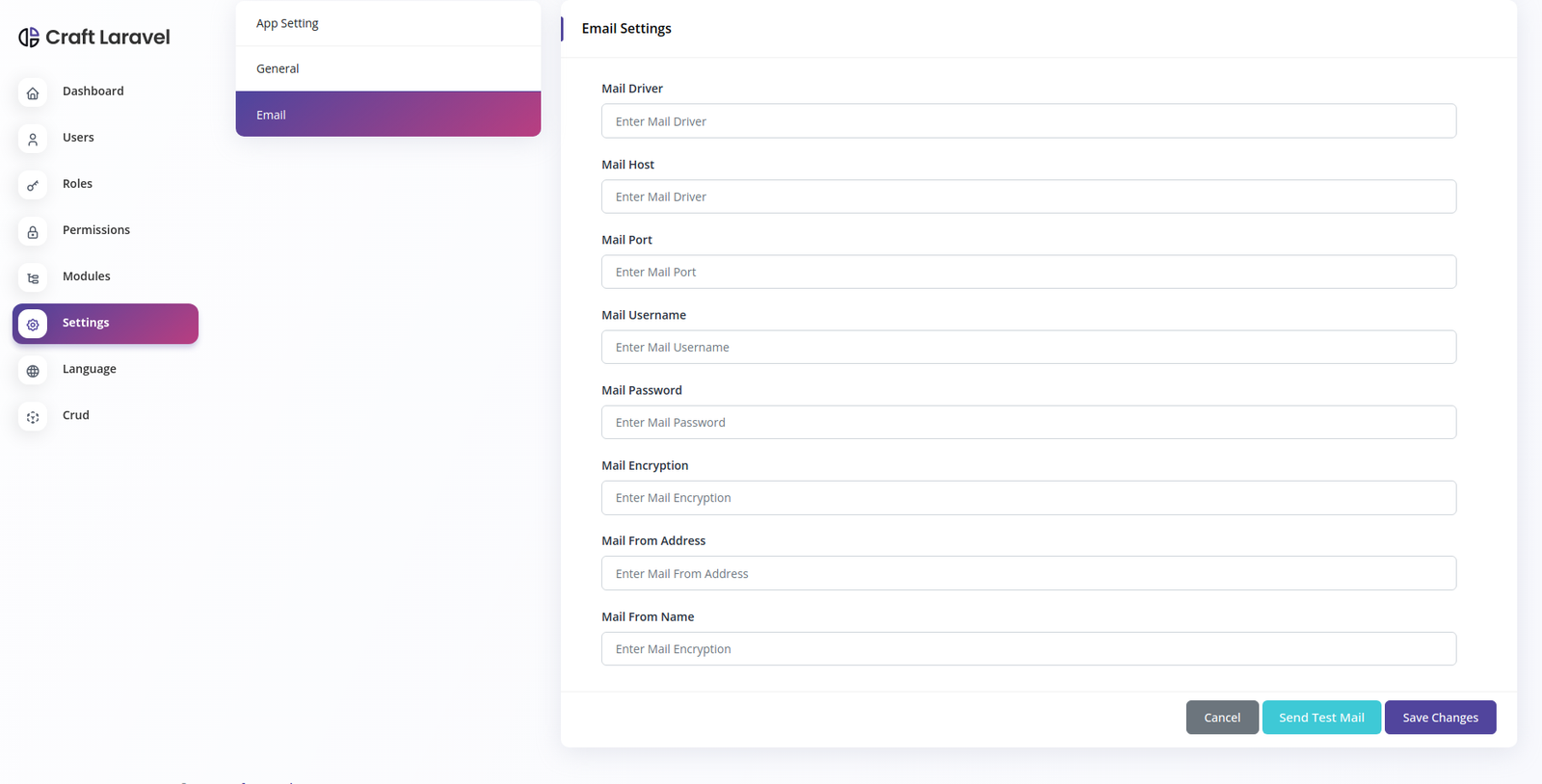Image resolution: width=1542 pixels, height=784 pixels.
Task: Click the Roles key icon
Action: tap(33, 185)
